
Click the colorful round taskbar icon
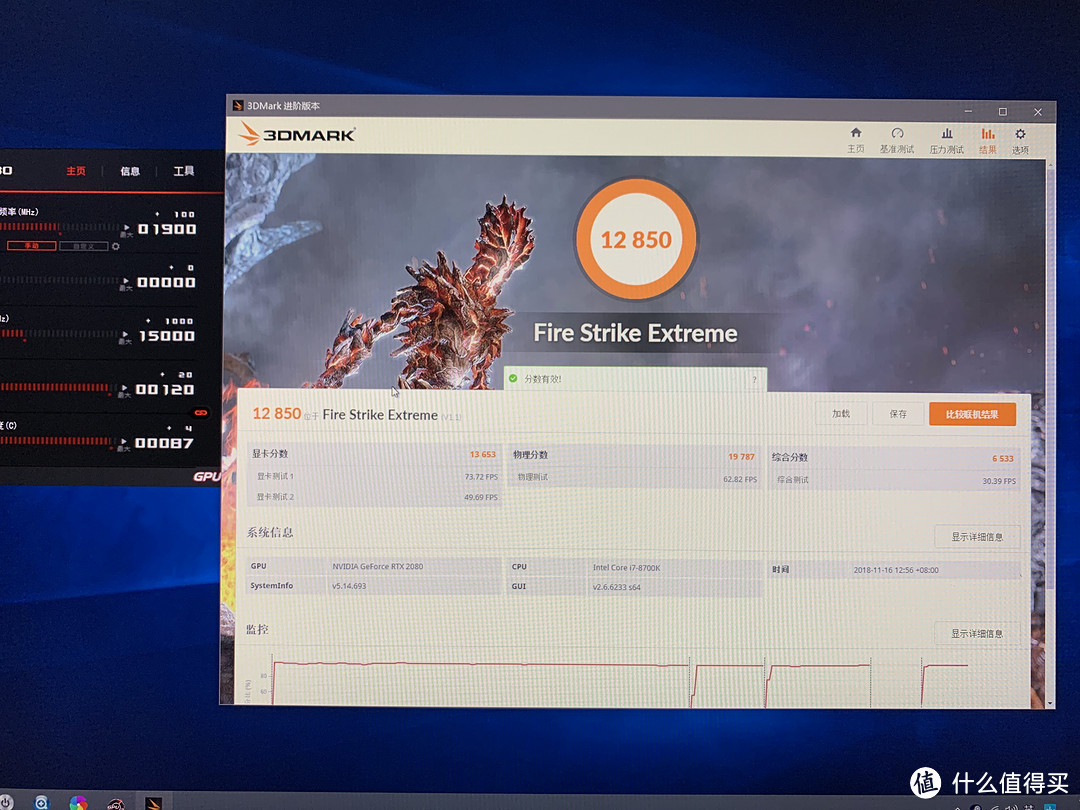pyautogui.click(x=79, y=803)
